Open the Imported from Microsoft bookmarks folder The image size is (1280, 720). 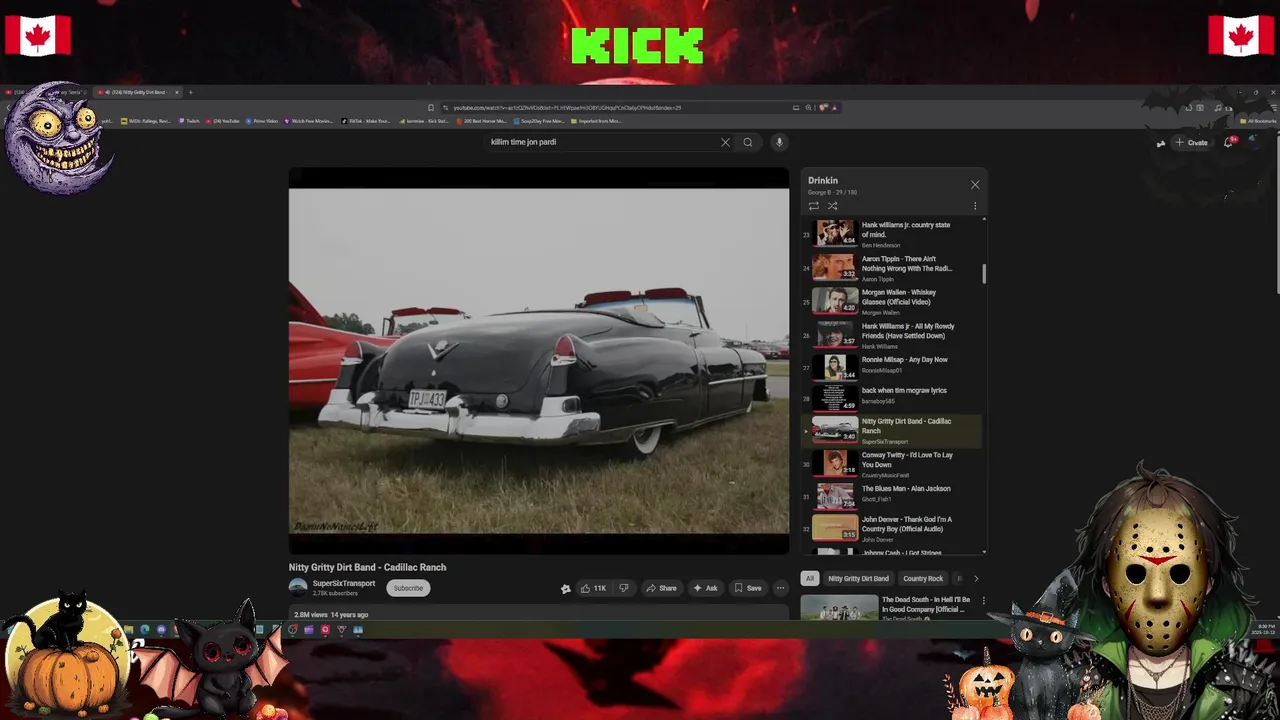pyautogui.click(x=597, y=121)
